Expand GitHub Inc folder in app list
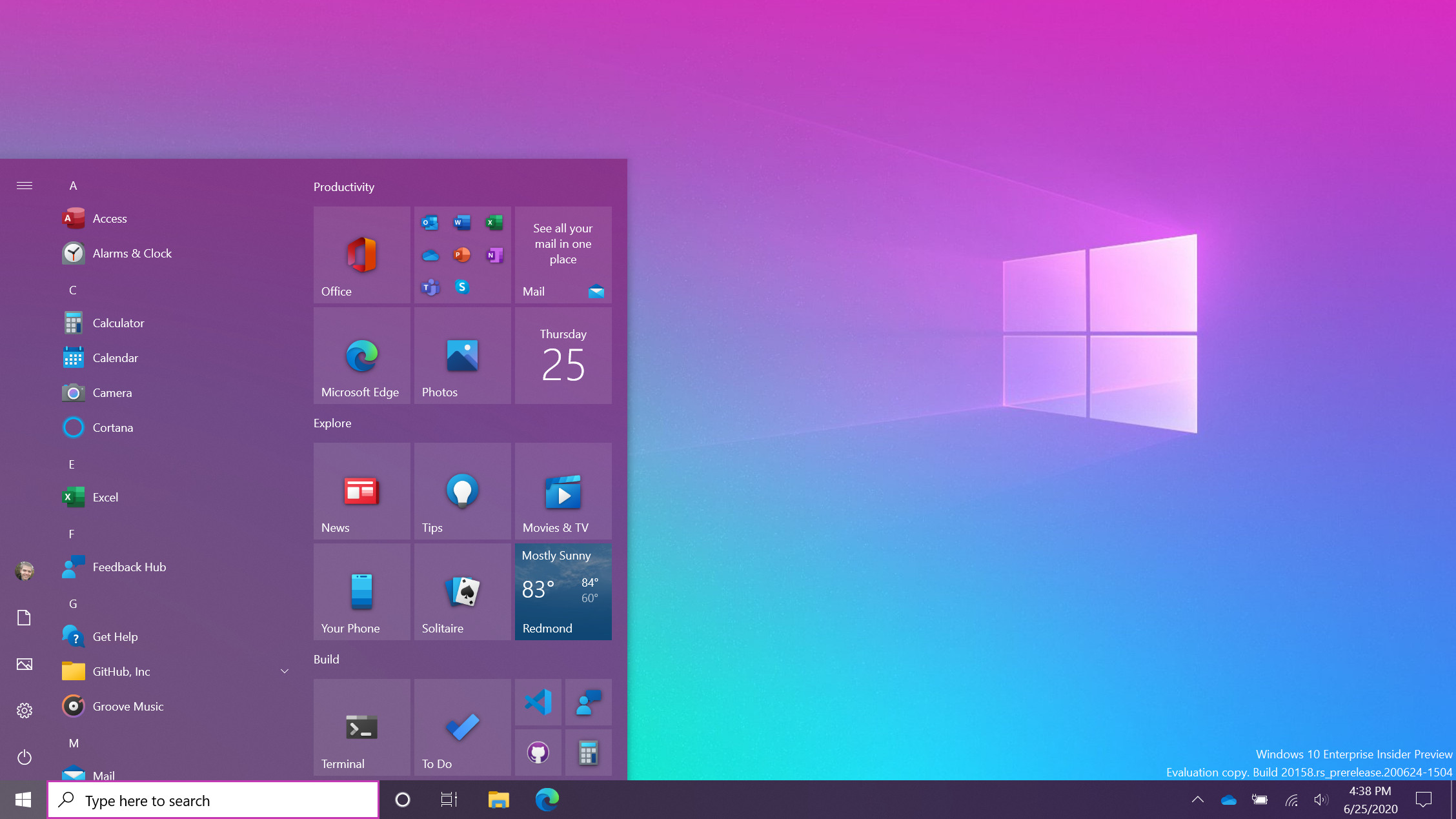The height and width of the screenshot is (819, 1456). 285,671
